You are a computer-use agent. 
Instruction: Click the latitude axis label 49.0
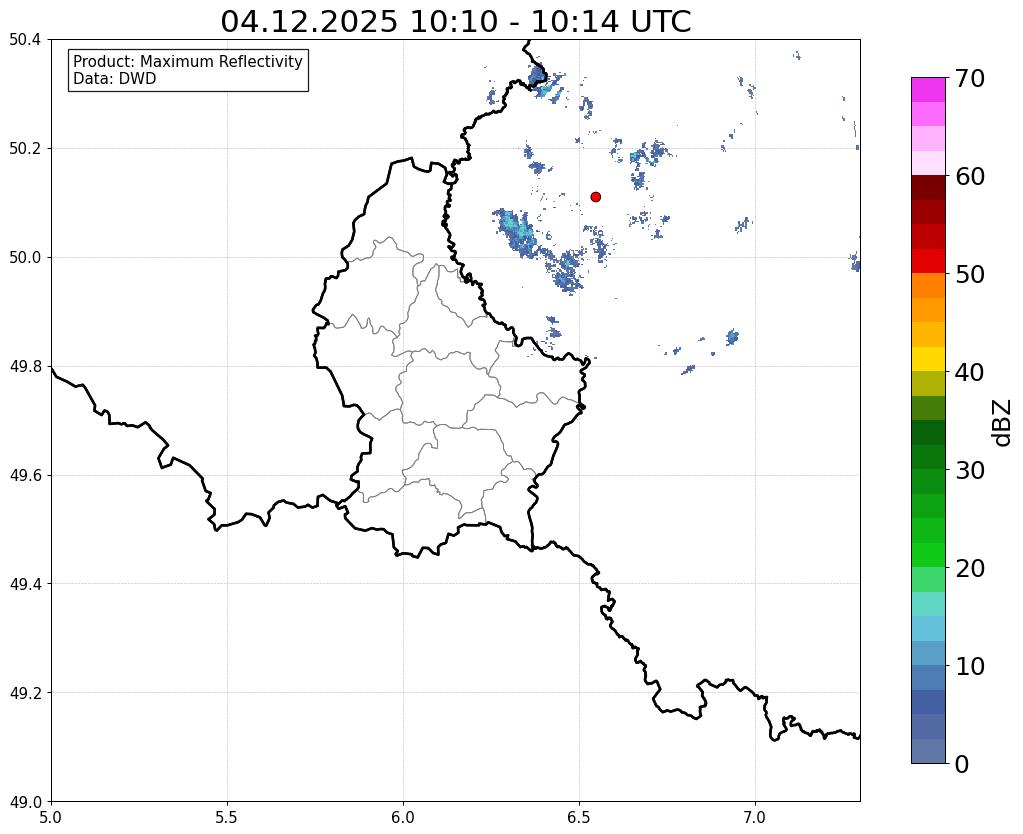pyautogui.click(x=25, y=802)
